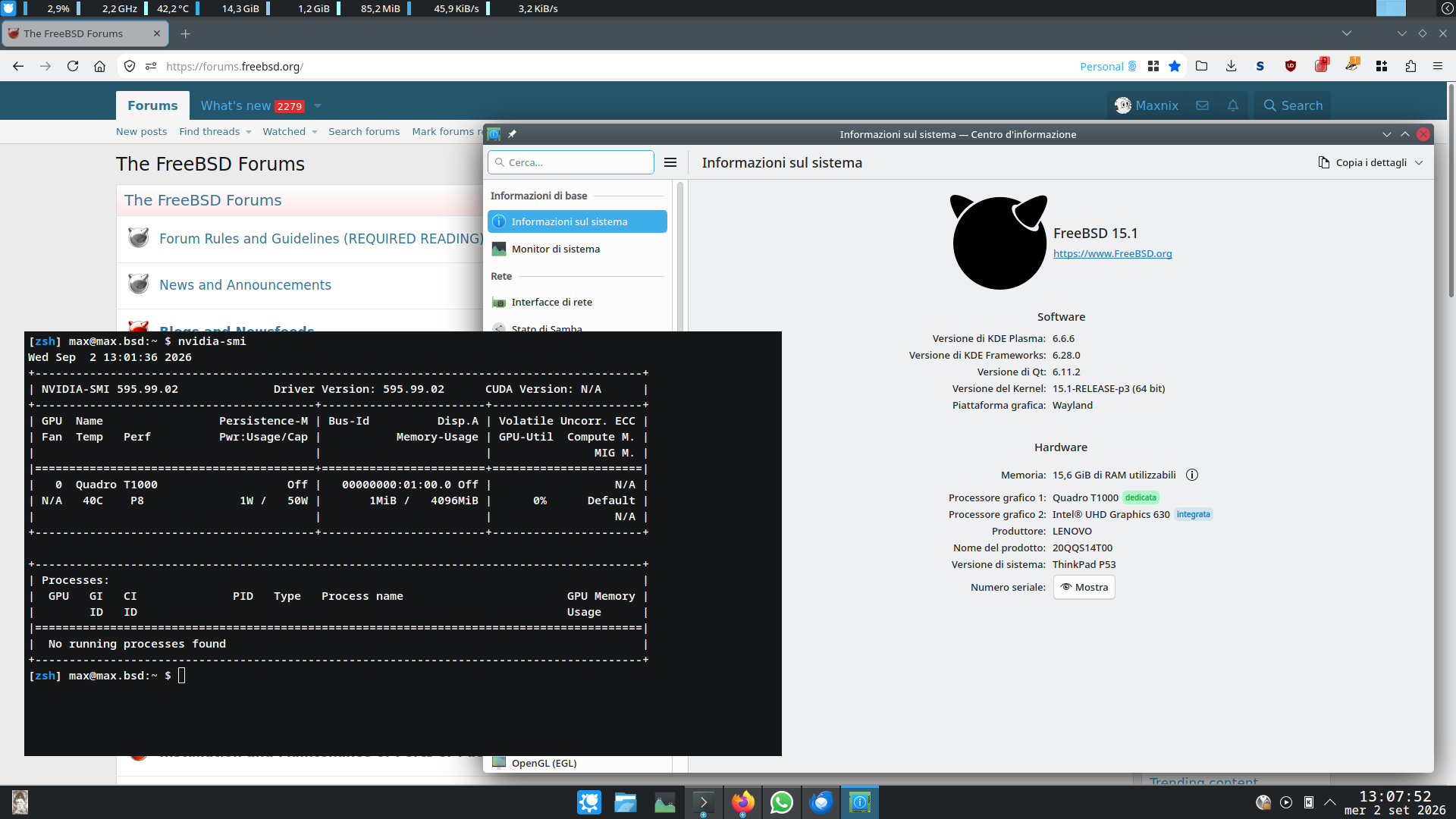The height and width of the screenshot is (819, 1456).
Task: Switch to the Konsole terminal in taskbar
Action: click(704, 802)
